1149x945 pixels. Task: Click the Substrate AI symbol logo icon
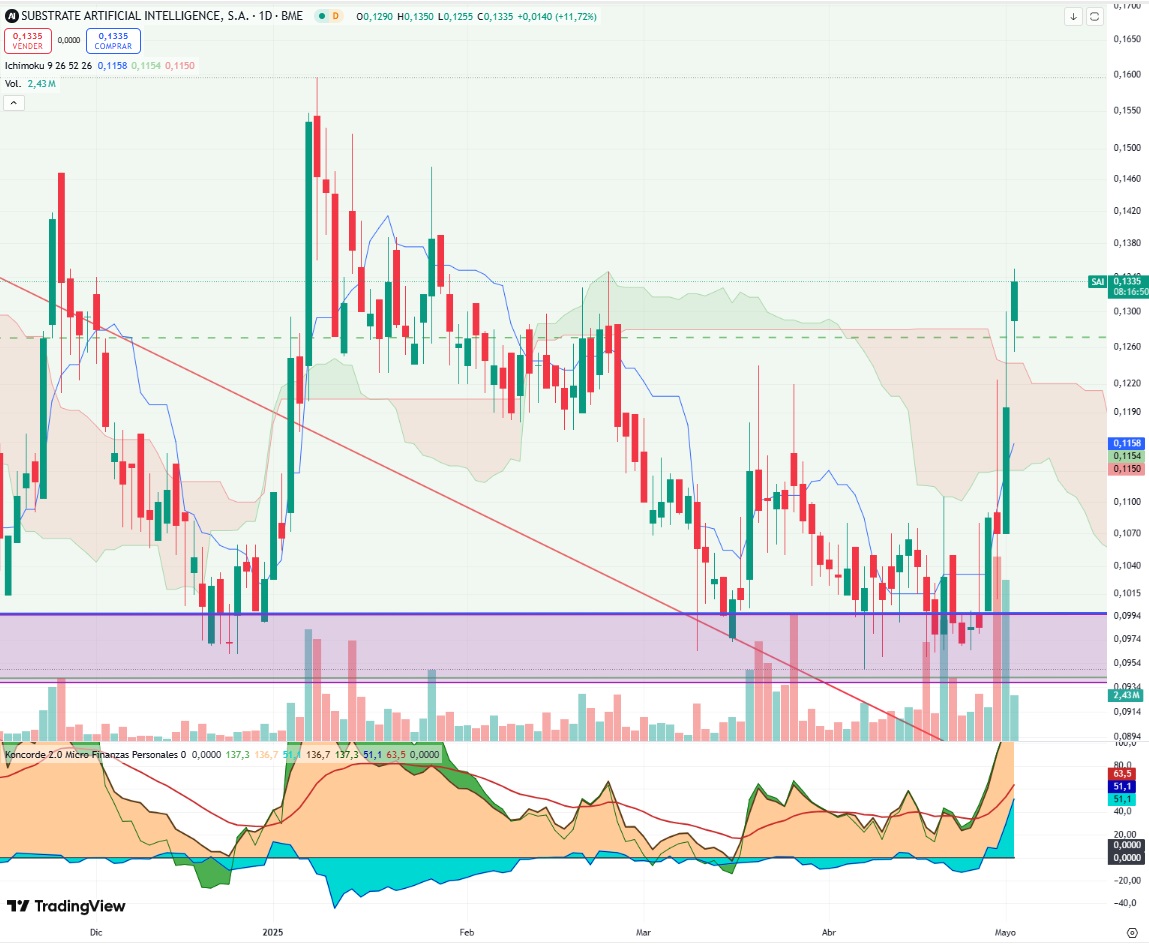(11, 15)
